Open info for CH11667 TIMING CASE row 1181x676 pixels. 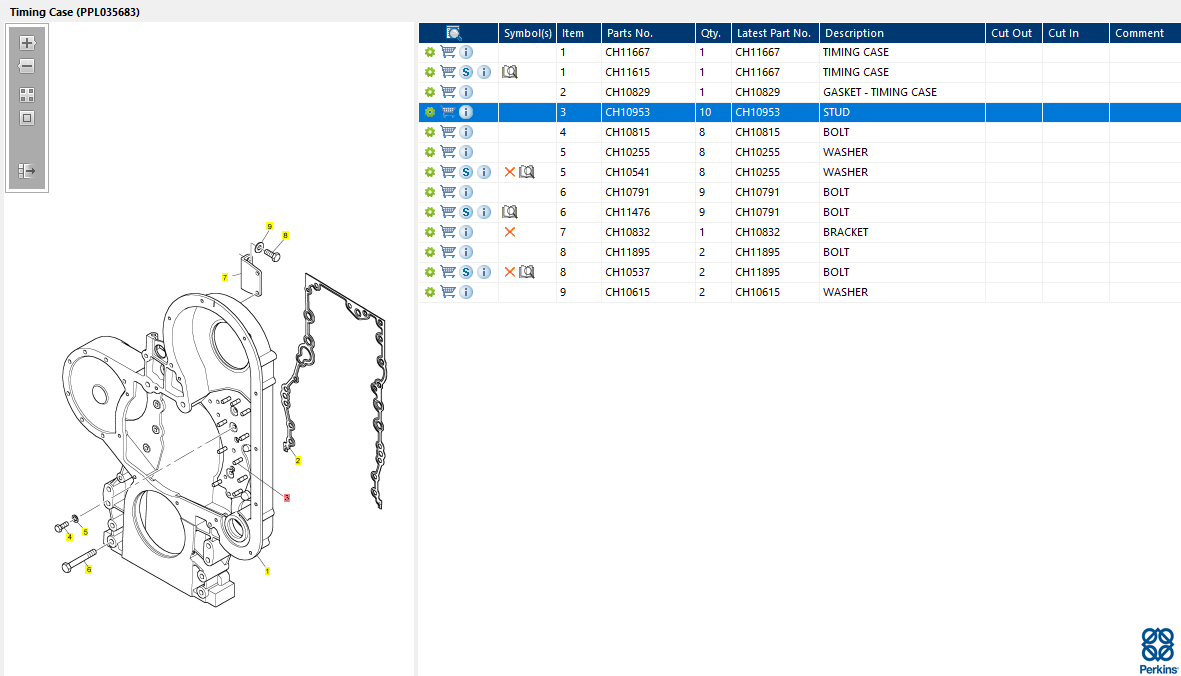point(466,52)
